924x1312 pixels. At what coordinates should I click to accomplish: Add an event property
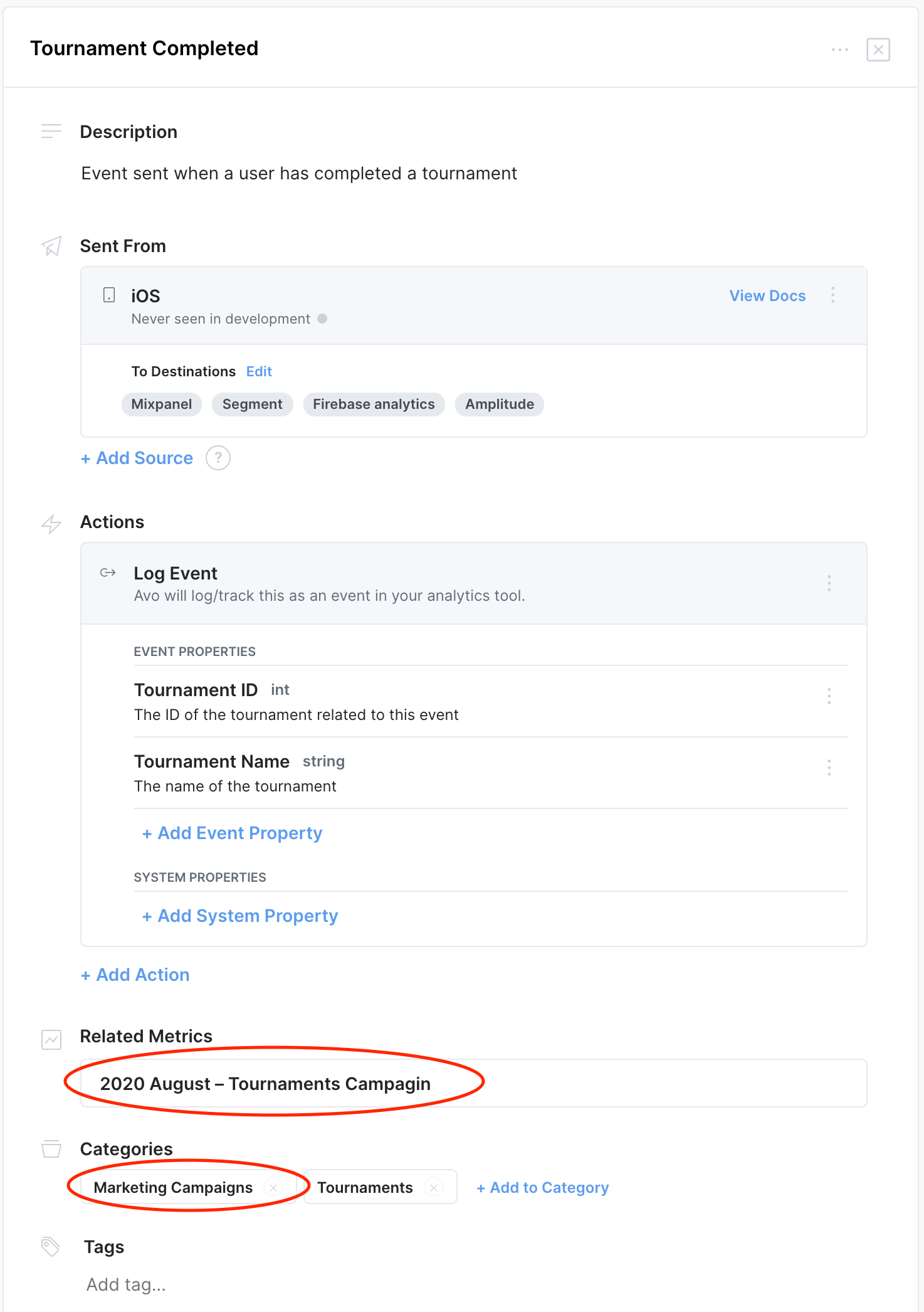click(x=233, y=833)
